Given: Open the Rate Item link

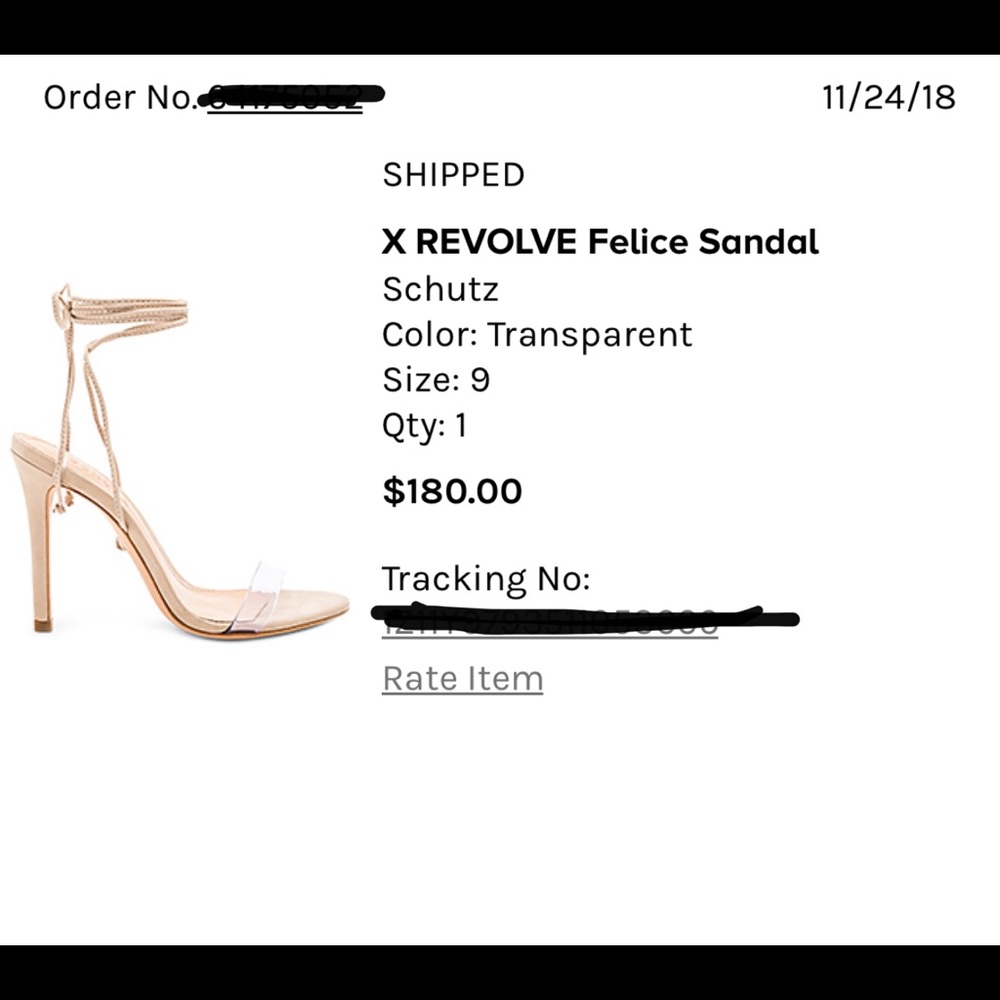Looking at the screenshot, I should (x=461, y=678).
